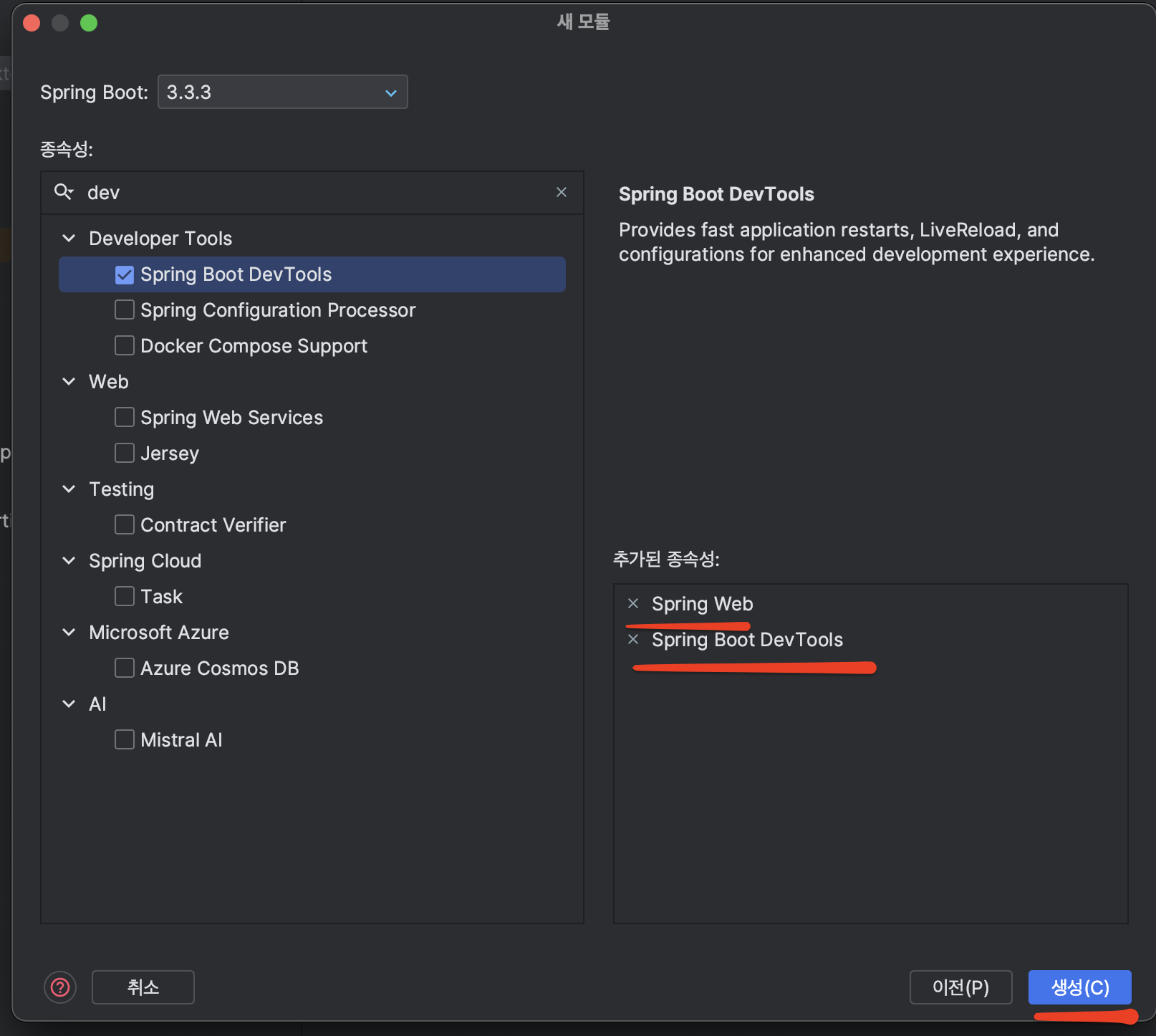Click the search magnifier icon
1156x1036 pixels.
64,192
